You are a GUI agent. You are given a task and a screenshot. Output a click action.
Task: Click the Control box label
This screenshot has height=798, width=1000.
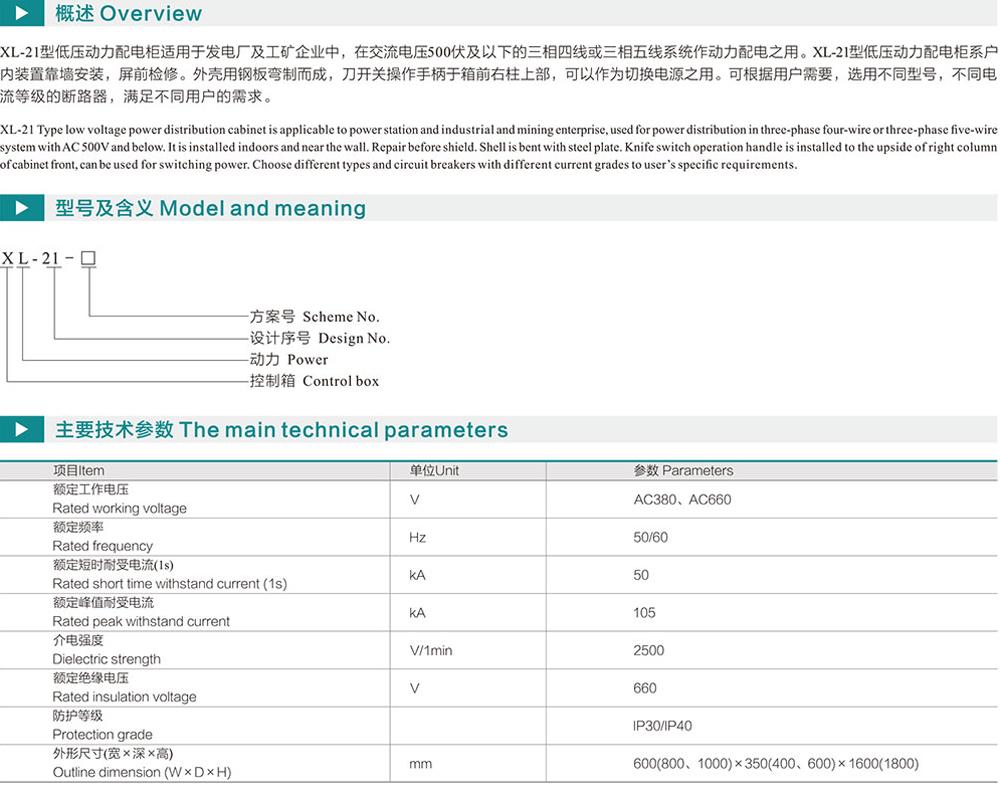tap(314, 381)
